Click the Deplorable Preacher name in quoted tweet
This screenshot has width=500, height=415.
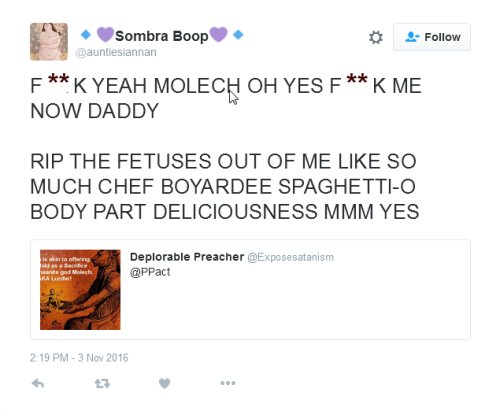click(x=187, y=257)
